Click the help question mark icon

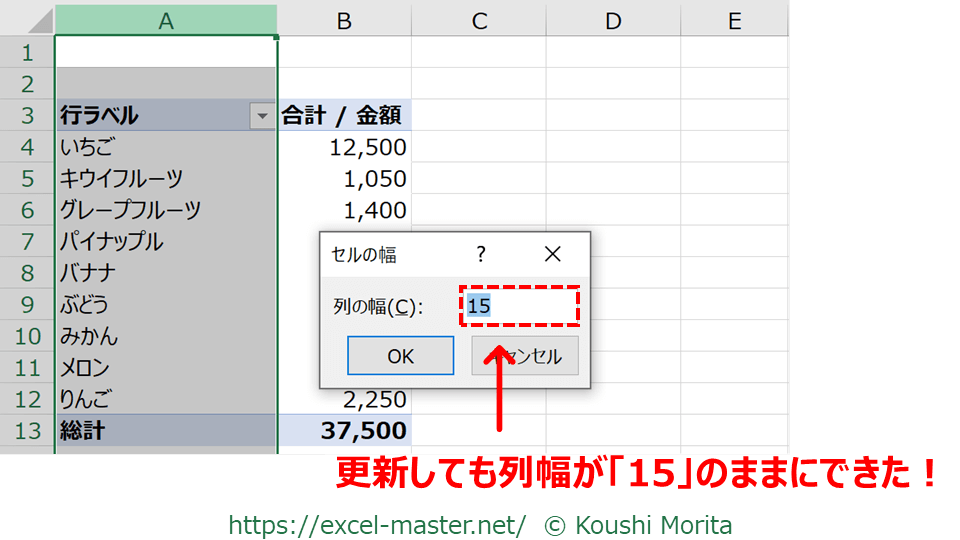point(481,254)
